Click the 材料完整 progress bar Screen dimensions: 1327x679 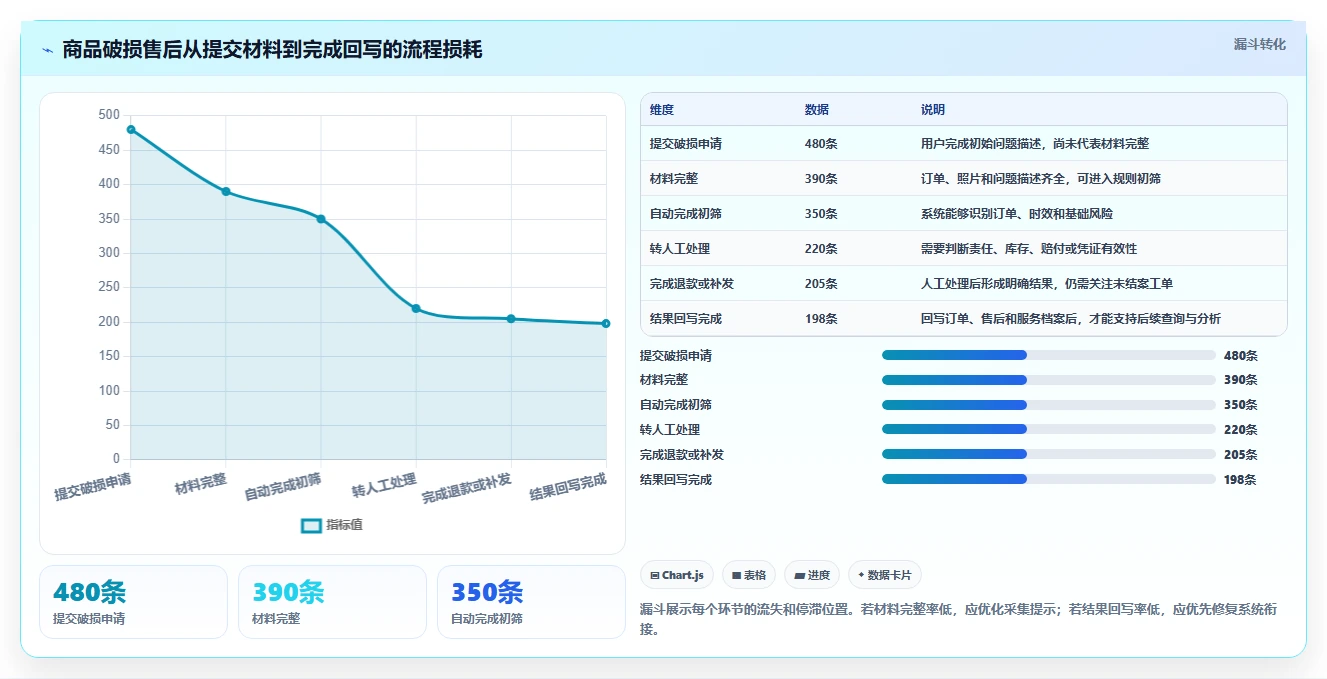(1048, 380)
